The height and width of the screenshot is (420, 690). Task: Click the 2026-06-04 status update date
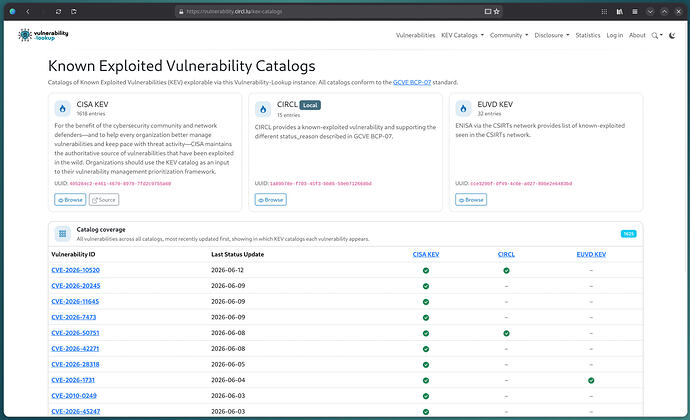tap(228, 380)
